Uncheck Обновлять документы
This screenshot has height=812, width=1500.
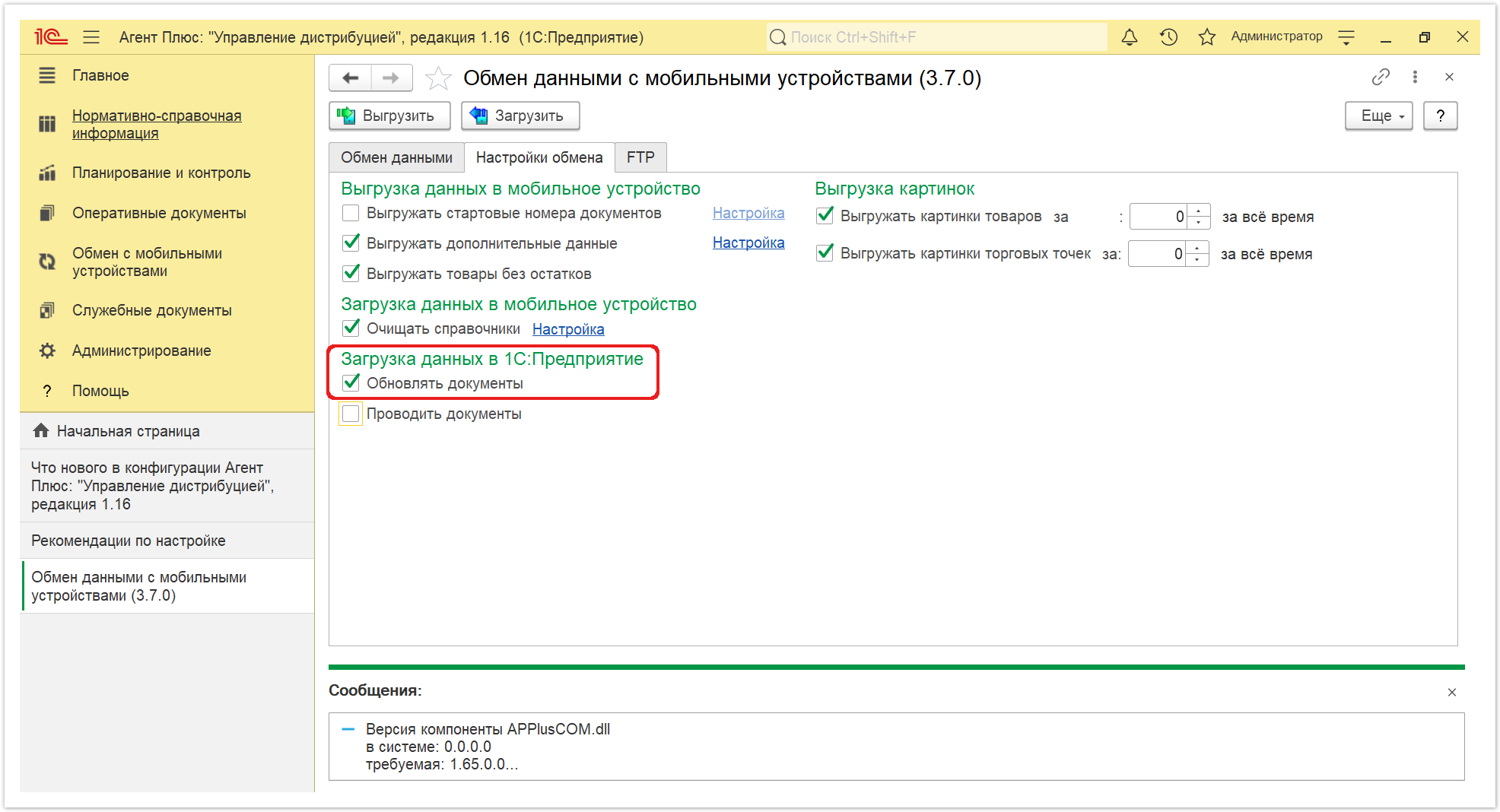(351, 383)
